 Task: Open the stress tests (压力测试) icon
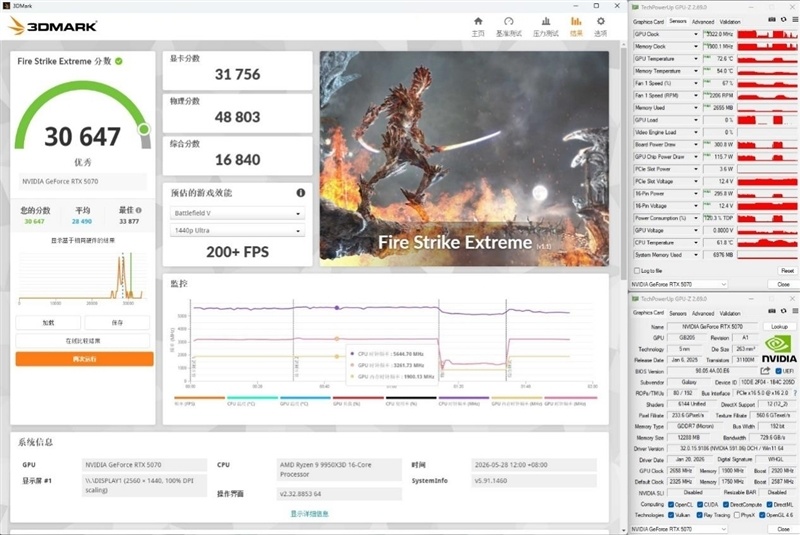(546, 21)
